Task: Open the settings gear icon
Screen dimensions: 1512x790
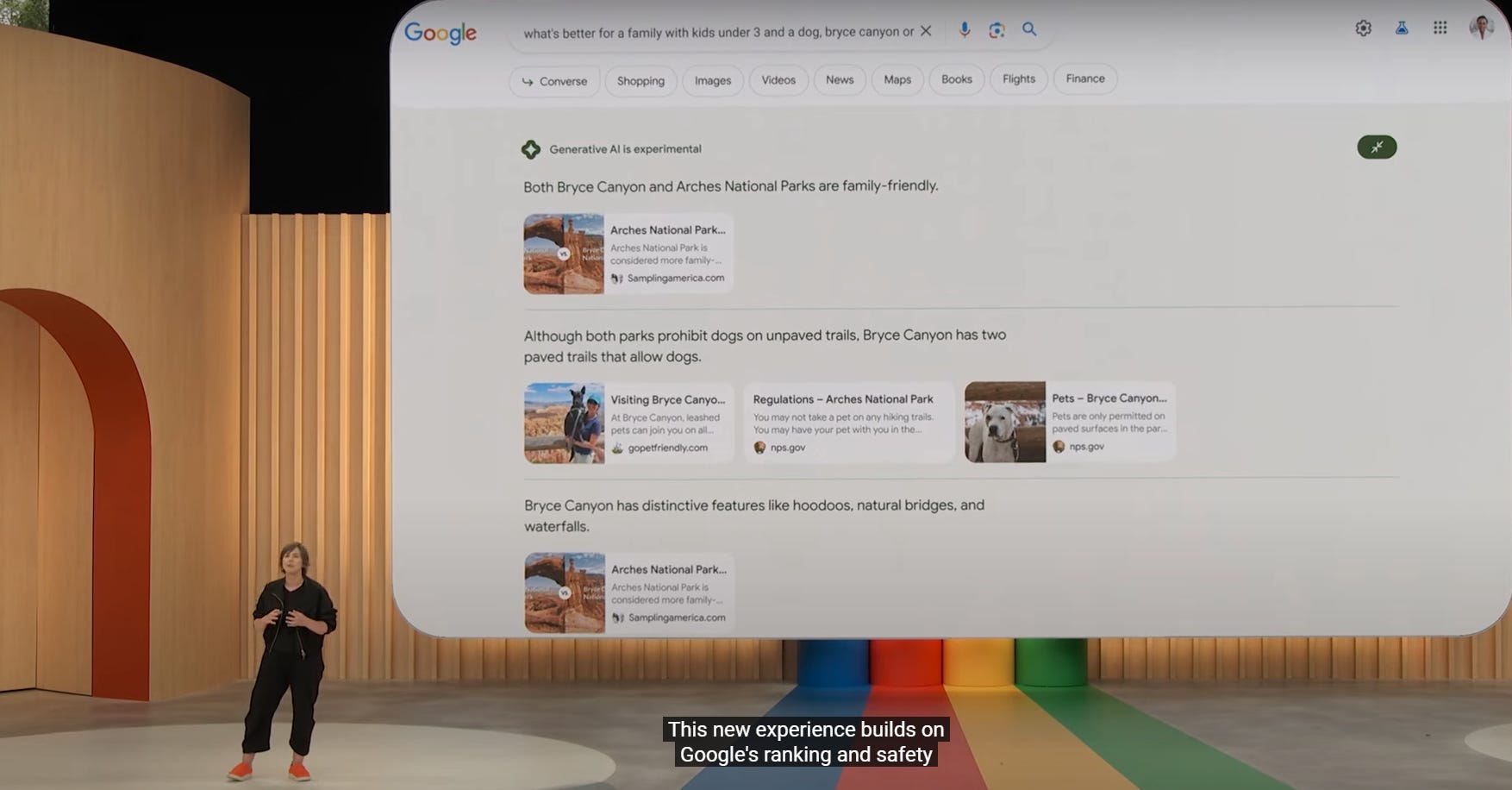Action: pos(1363,28)
